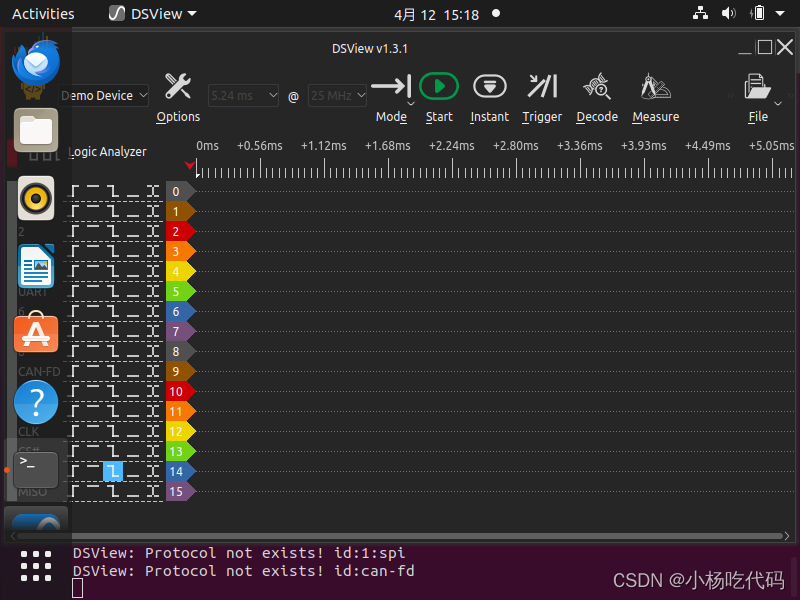Viewport: 800px width, 600px height.
Task: Open the 25 MHz sample rate dropdown
Action: click(x=337, y=95)
